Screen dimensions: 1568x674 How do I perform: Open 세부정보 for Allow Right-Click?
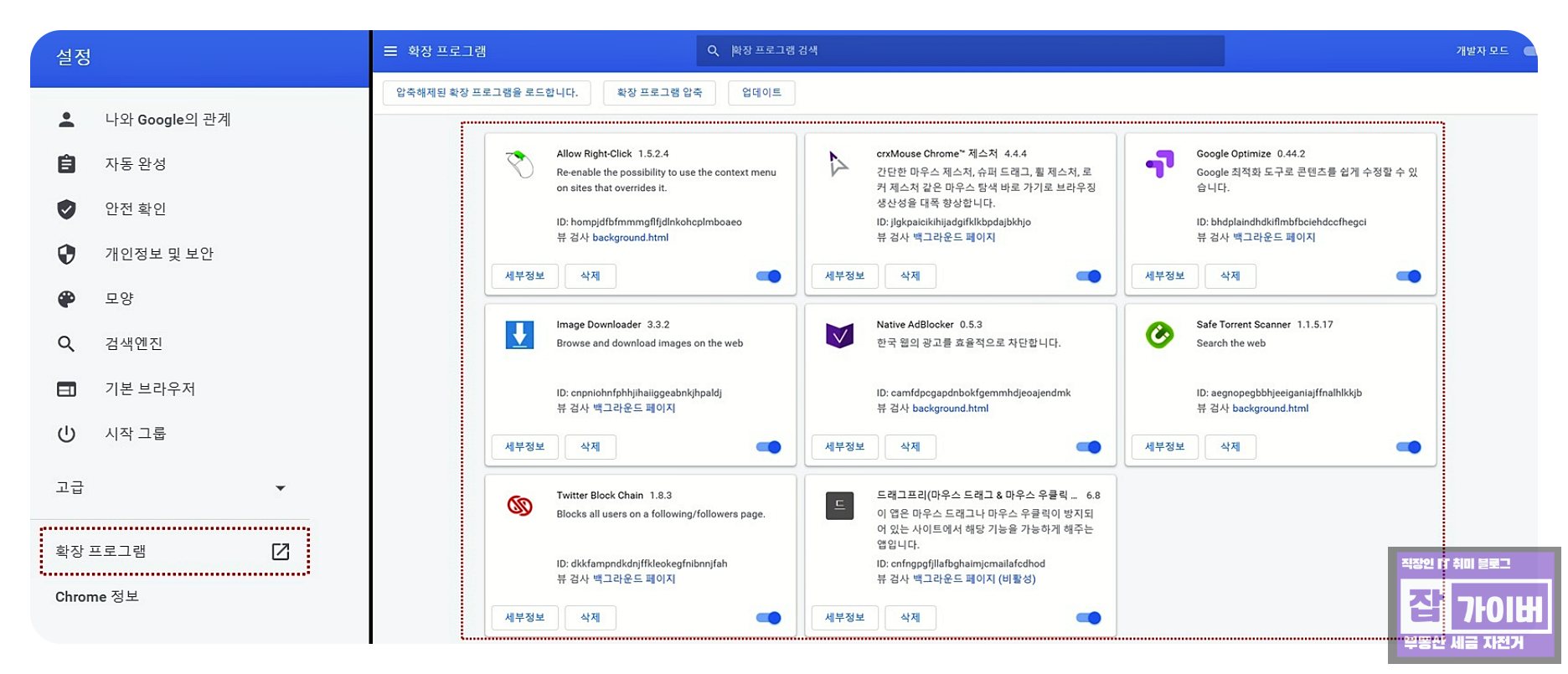click(525, 276)
